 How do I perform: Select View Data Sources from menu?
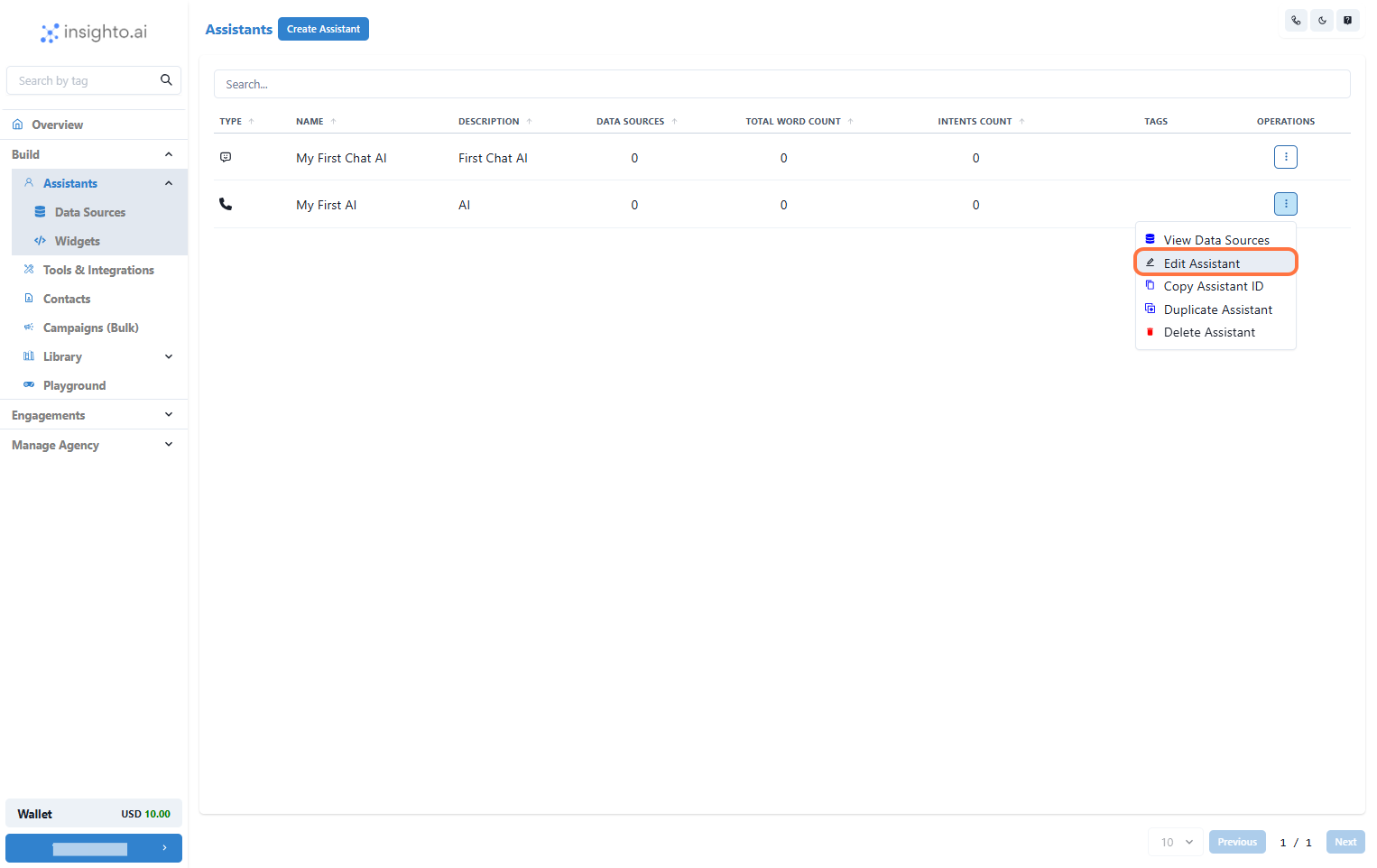1215,240
